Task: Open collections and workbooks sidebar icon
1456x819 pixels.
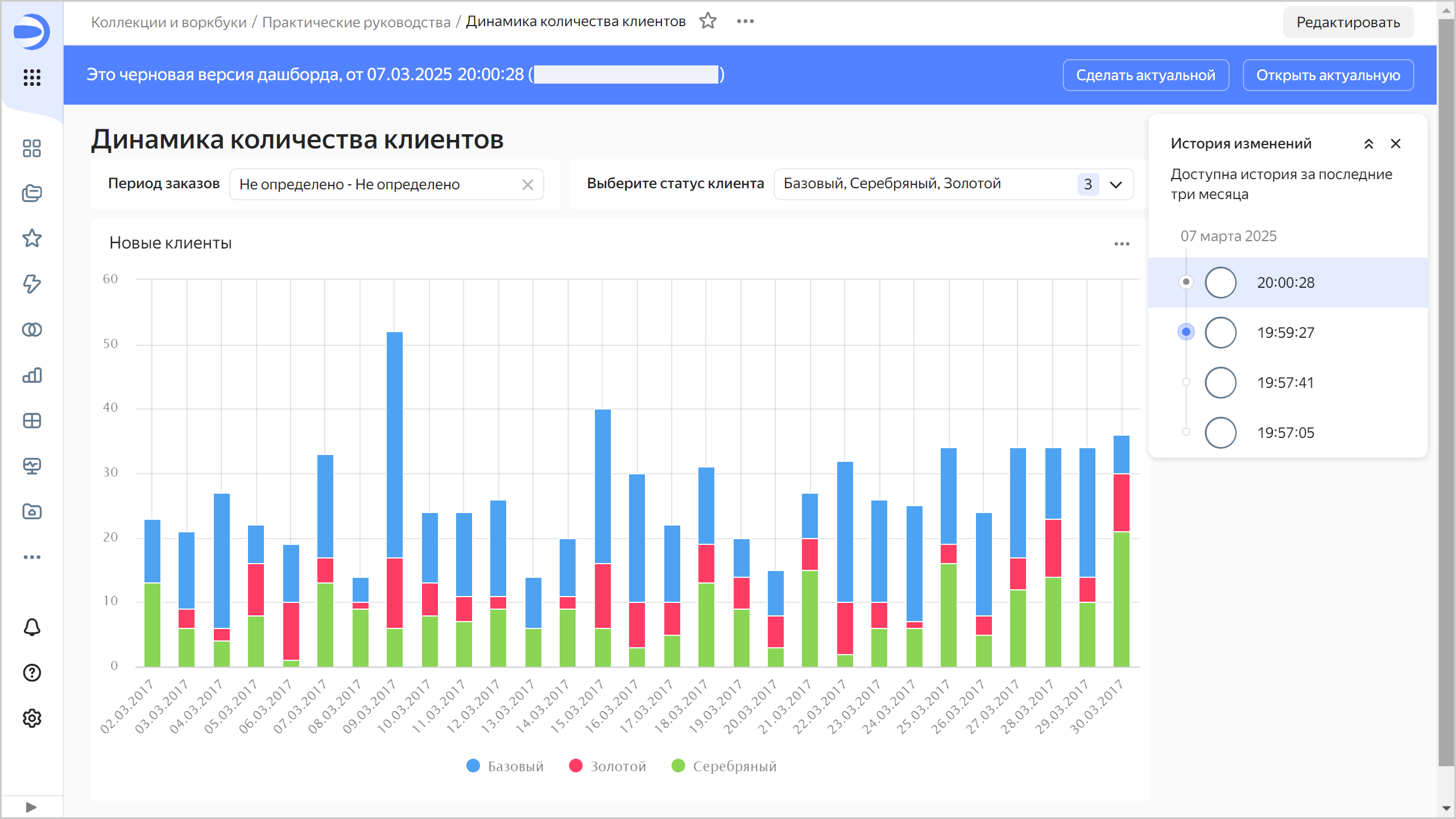Action: click(x=32, y=193)
